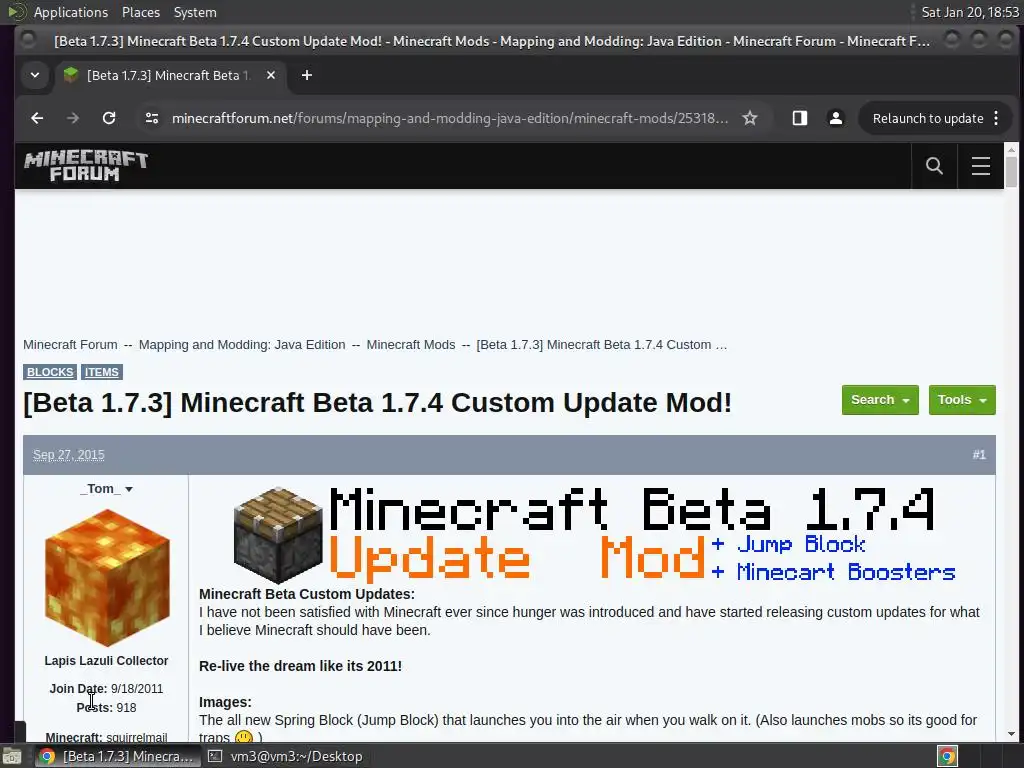Open the forum search magnifier icon
This screenshot has width=1024, height=768.
tap(935, 166)
